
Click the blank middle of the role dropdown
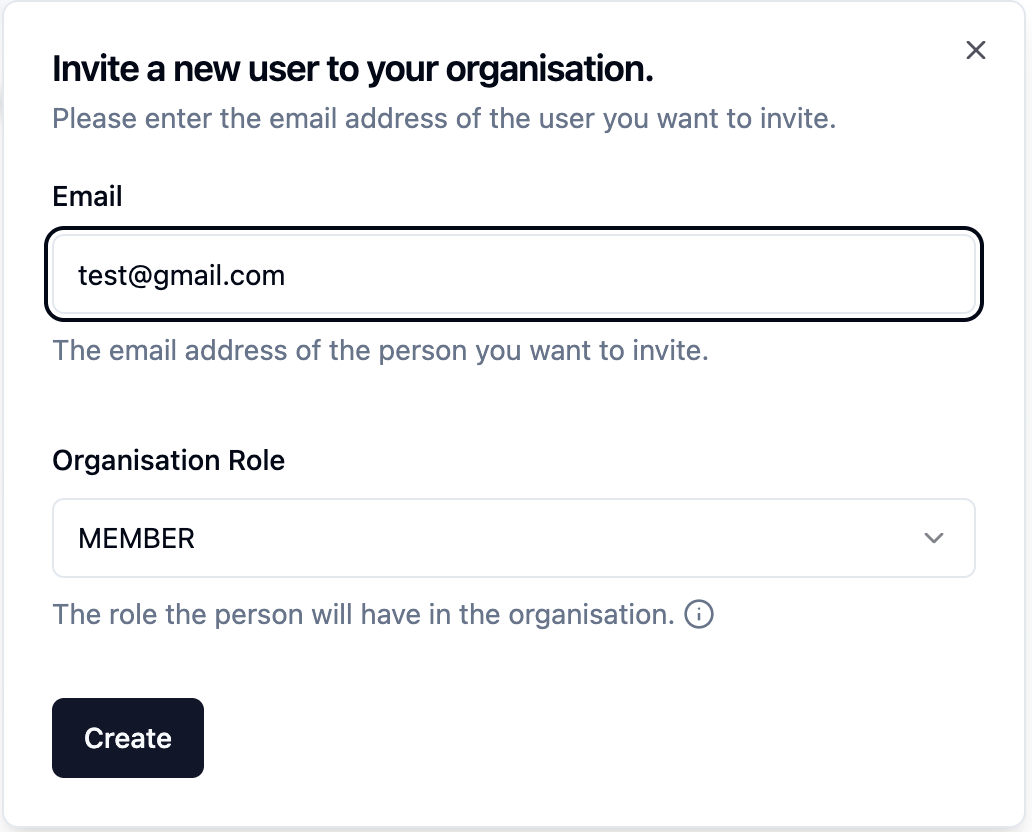527,538
